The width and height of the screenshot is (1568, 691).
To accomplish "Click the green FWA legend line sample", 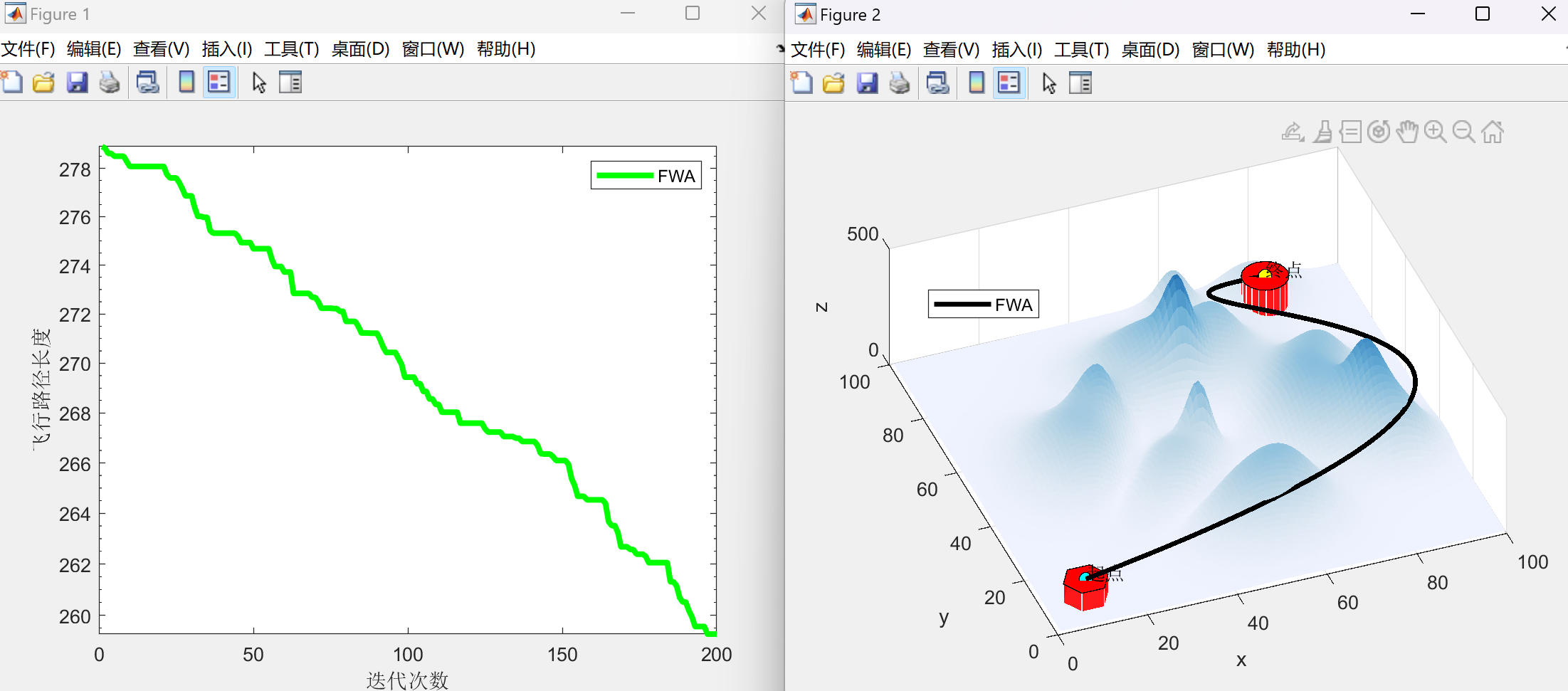I will [624, 176].
